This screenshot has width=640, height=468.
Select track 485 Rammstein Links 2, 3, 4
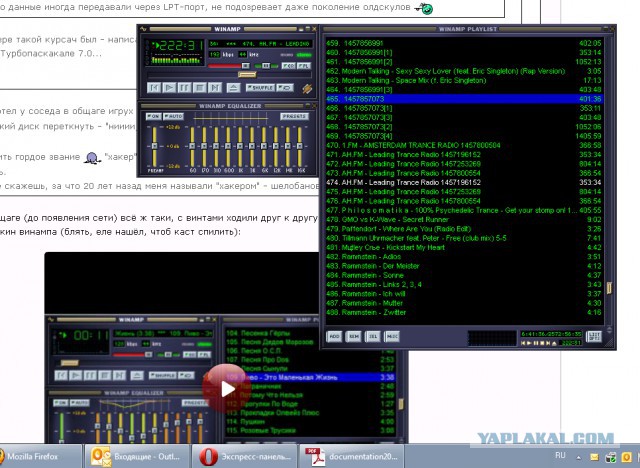tap(464, 284)
